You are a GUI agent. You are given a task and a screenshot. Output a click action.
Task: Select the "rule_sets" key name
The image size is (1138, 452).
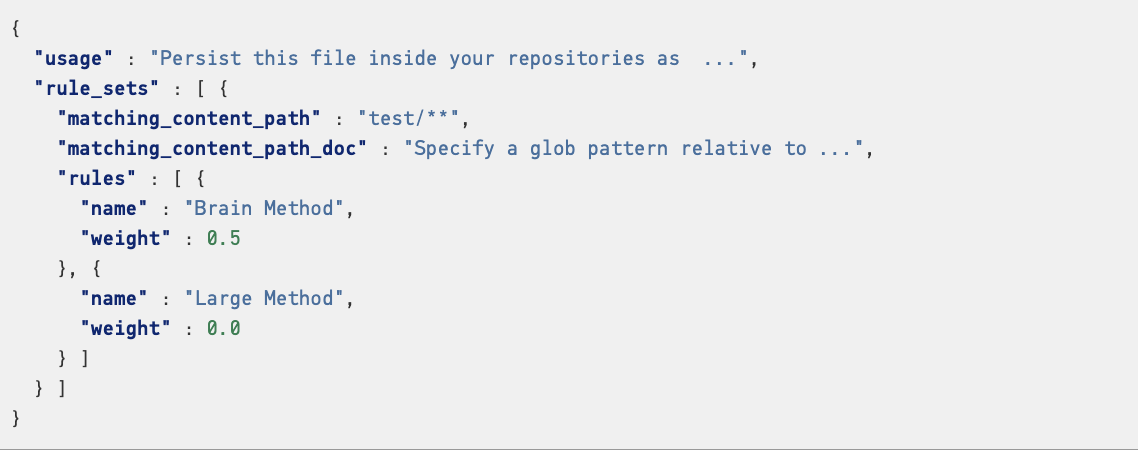tap(97, 89)
